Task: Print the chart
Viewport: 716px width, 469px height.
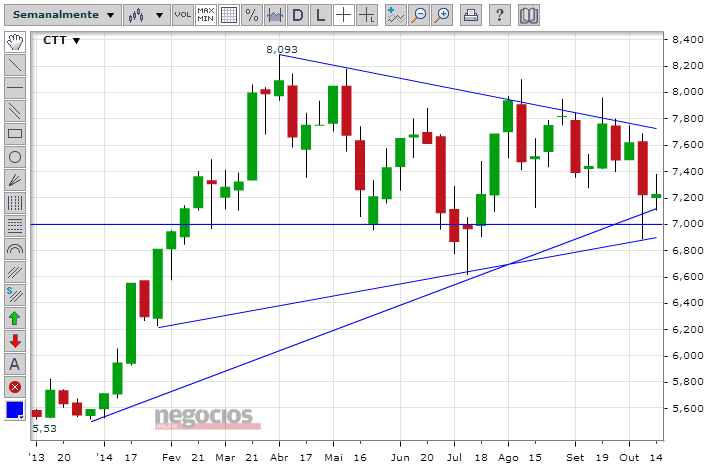Action: (x=471, y=15)
